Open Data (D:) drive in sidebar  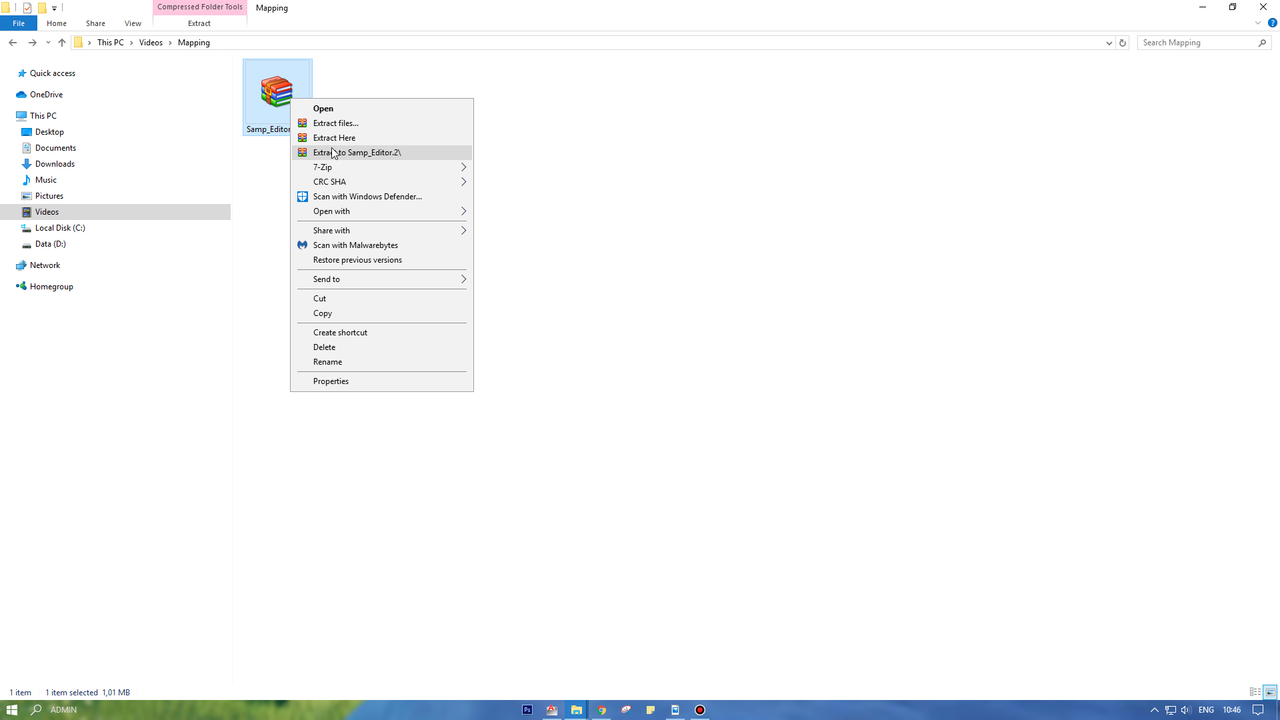50,244
